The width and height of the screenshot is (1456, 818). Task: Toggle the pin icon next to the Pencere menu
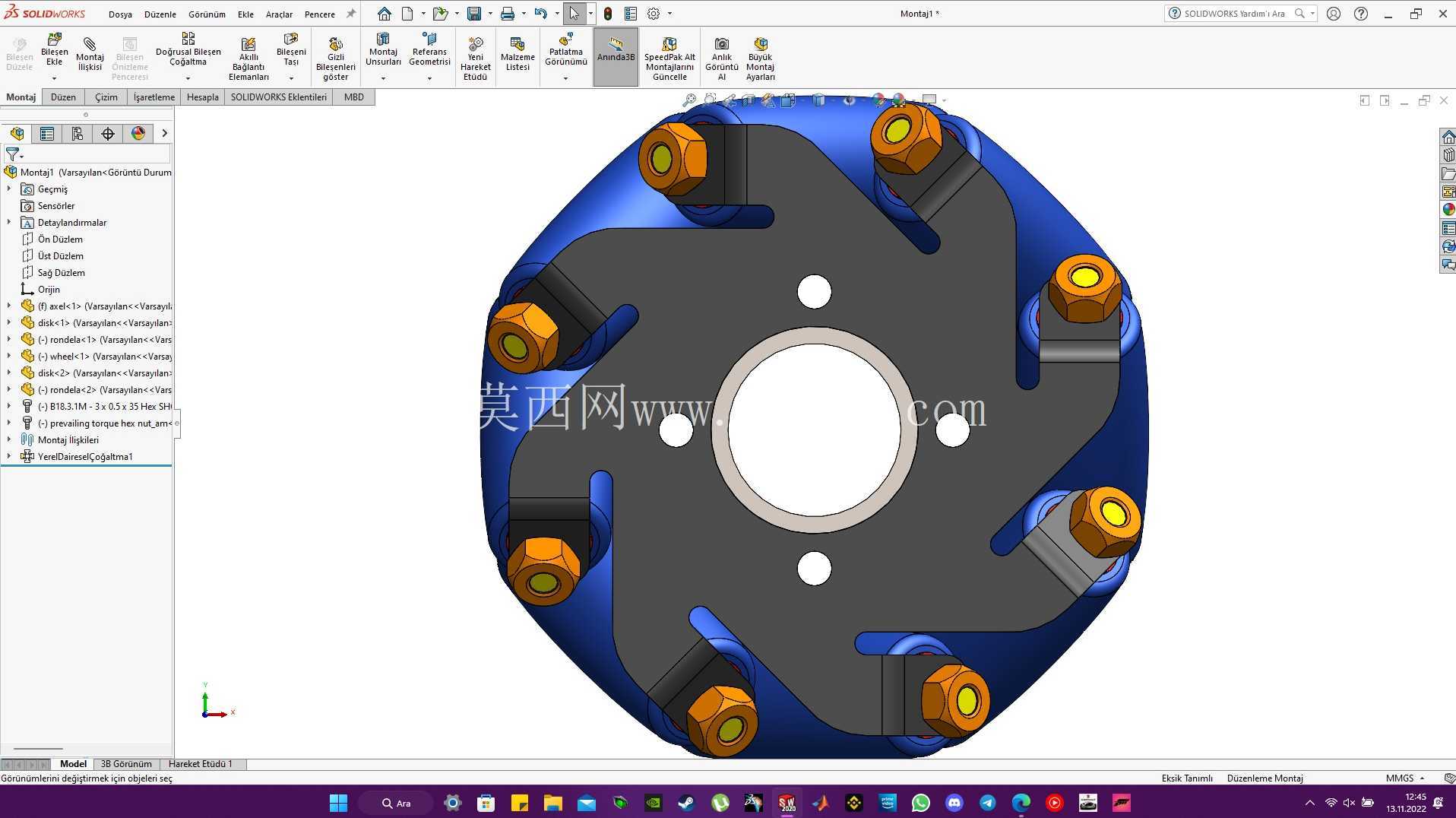(x=351, y=14)
